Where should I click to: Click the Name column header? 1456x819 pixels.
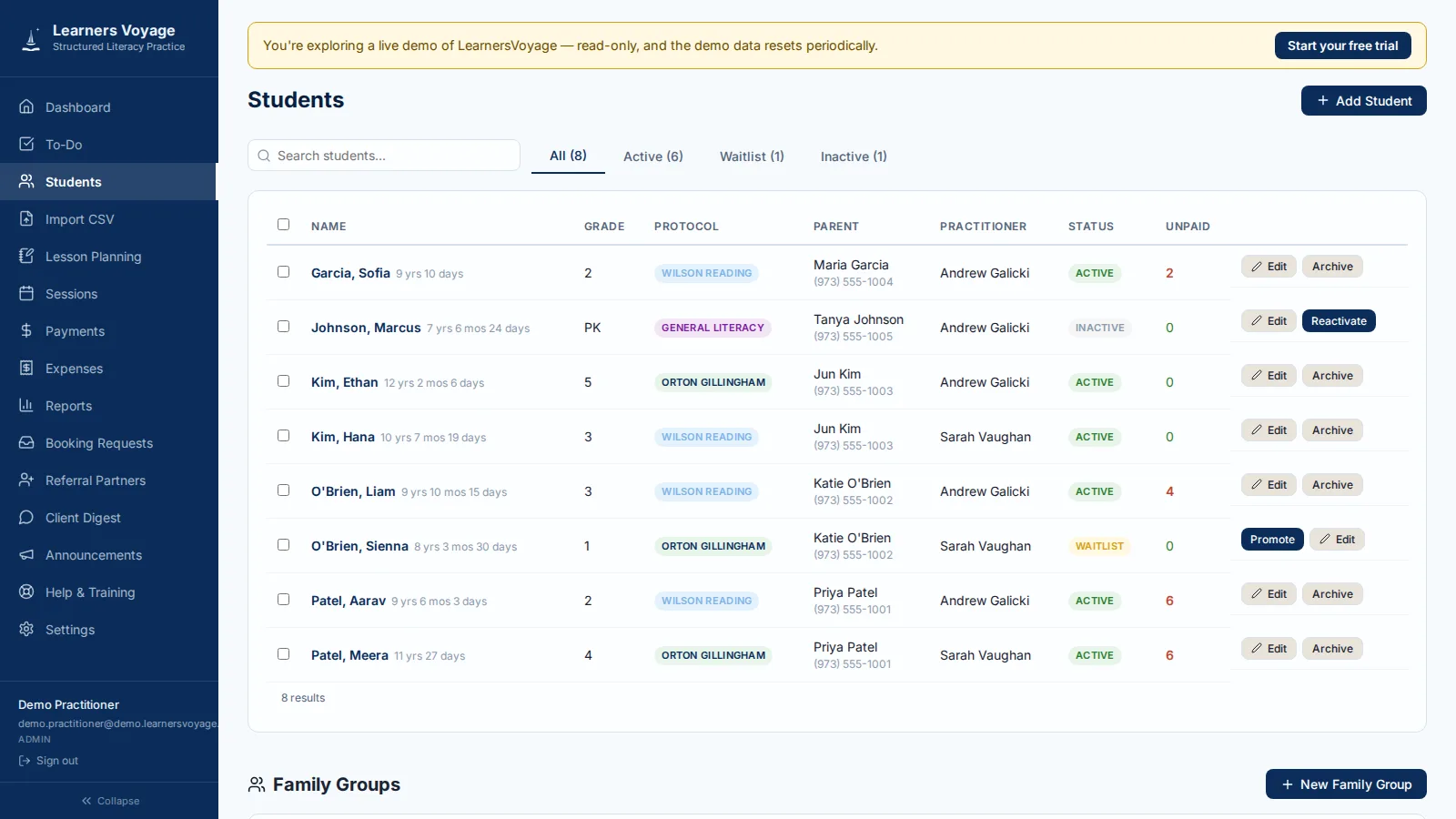click(x=329, y=227)
